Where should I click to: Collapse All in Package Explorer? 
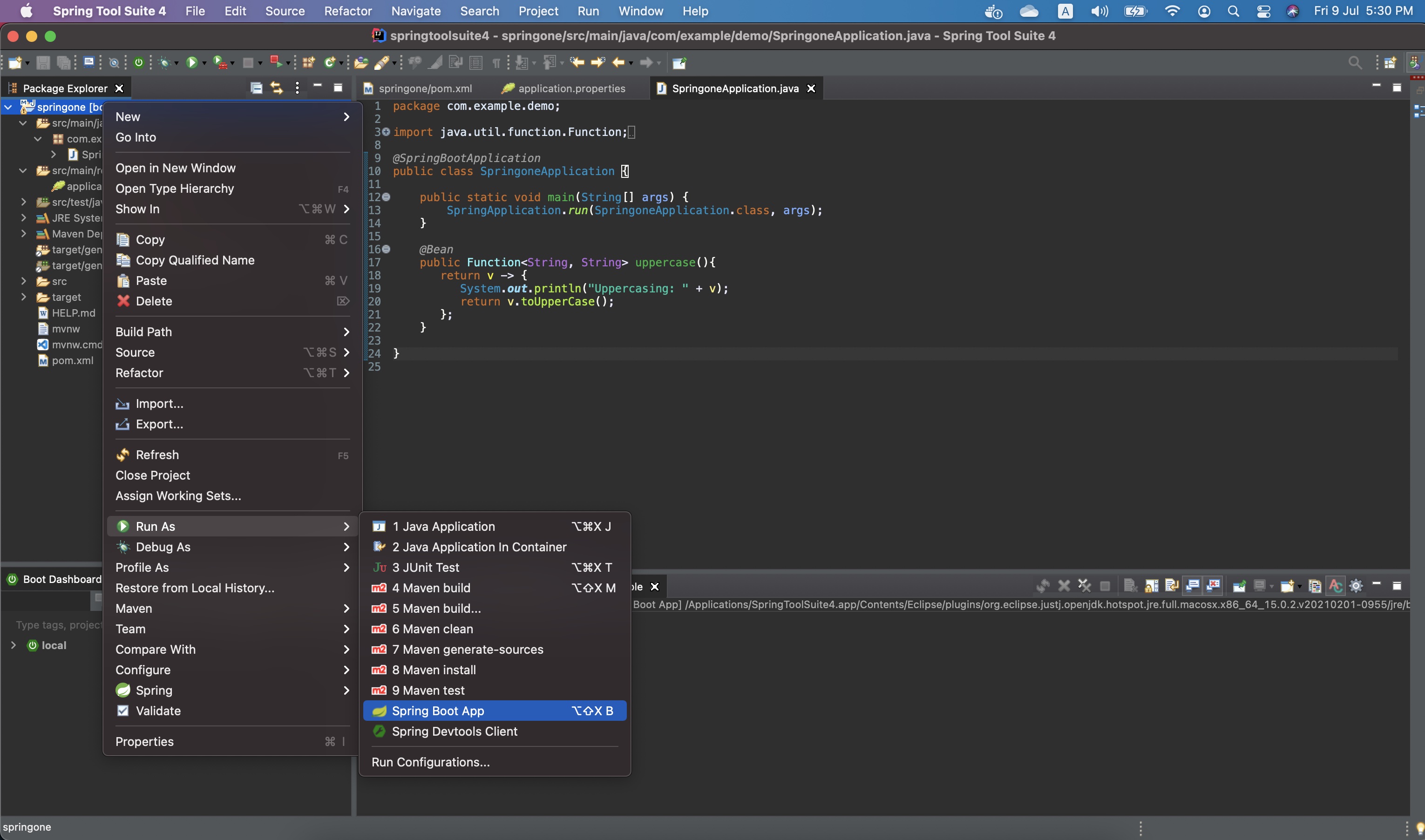pyautogui.click(x=257, y=88)
